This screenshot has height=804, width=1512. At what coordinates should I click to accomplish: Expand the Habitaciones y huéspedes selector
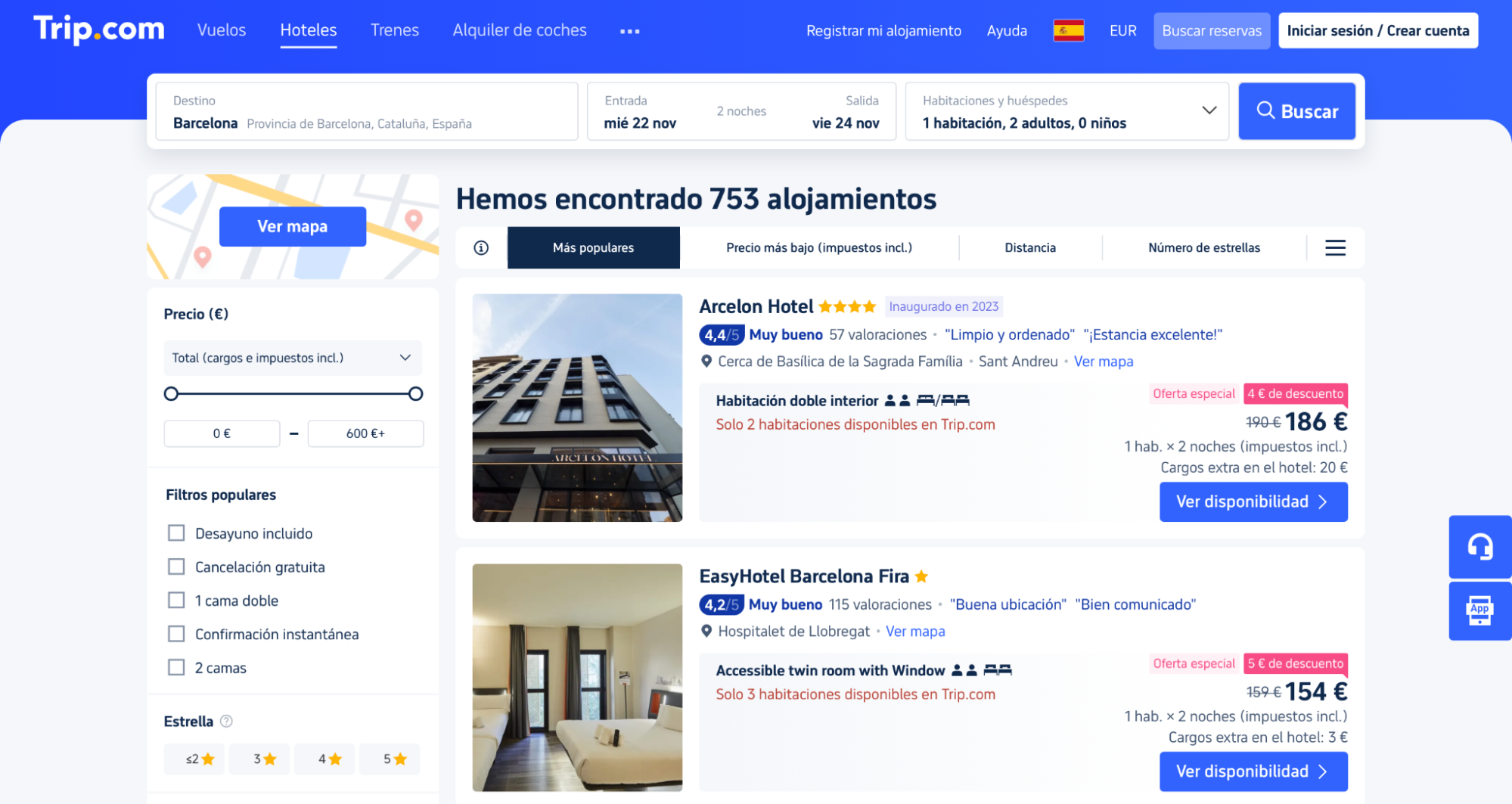point(1066,111)
